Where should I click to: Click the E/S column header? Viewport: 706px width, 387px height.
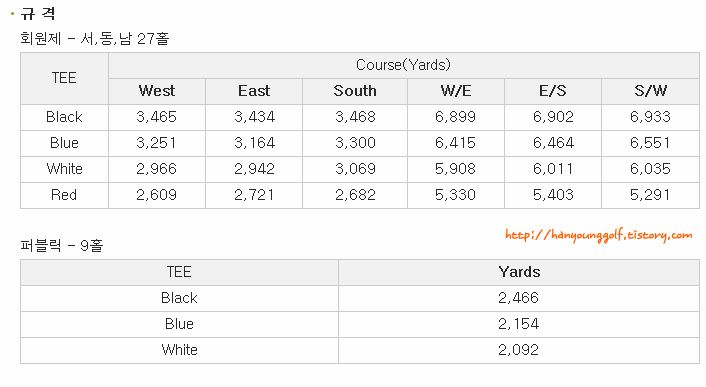click(553, 91)
